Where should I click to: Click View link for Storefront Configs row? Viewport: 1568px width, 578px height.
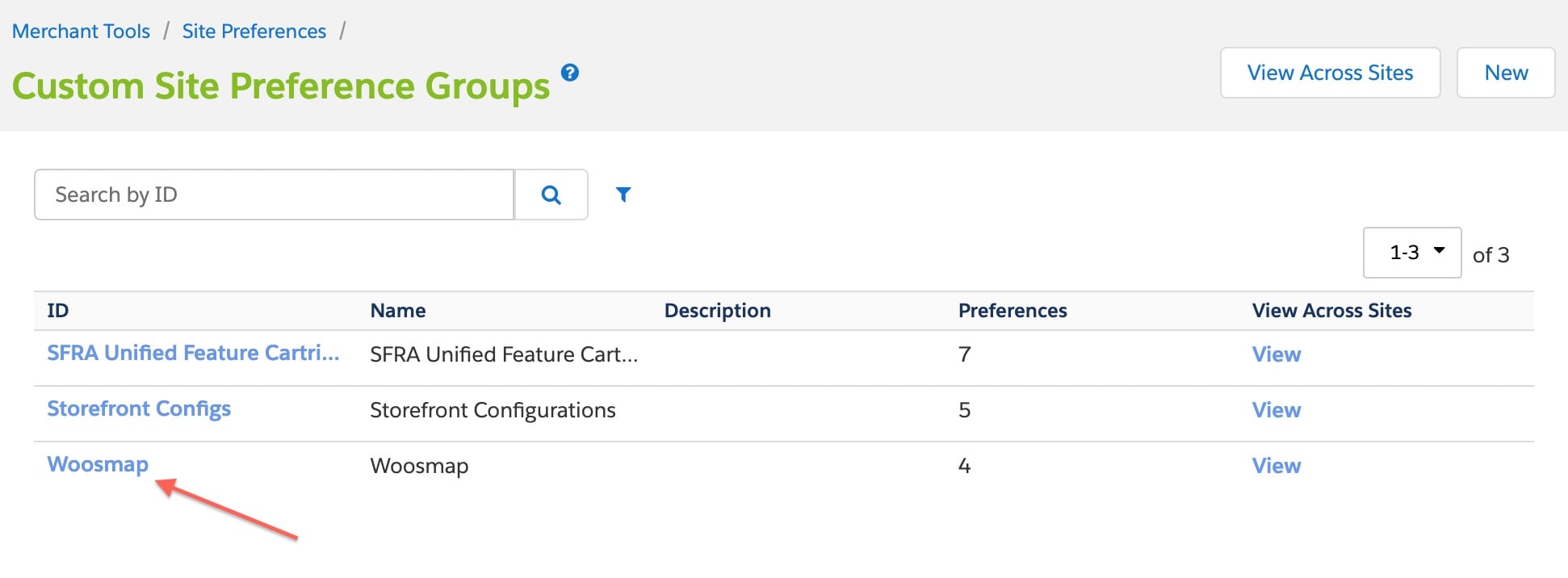[1277, 410]
